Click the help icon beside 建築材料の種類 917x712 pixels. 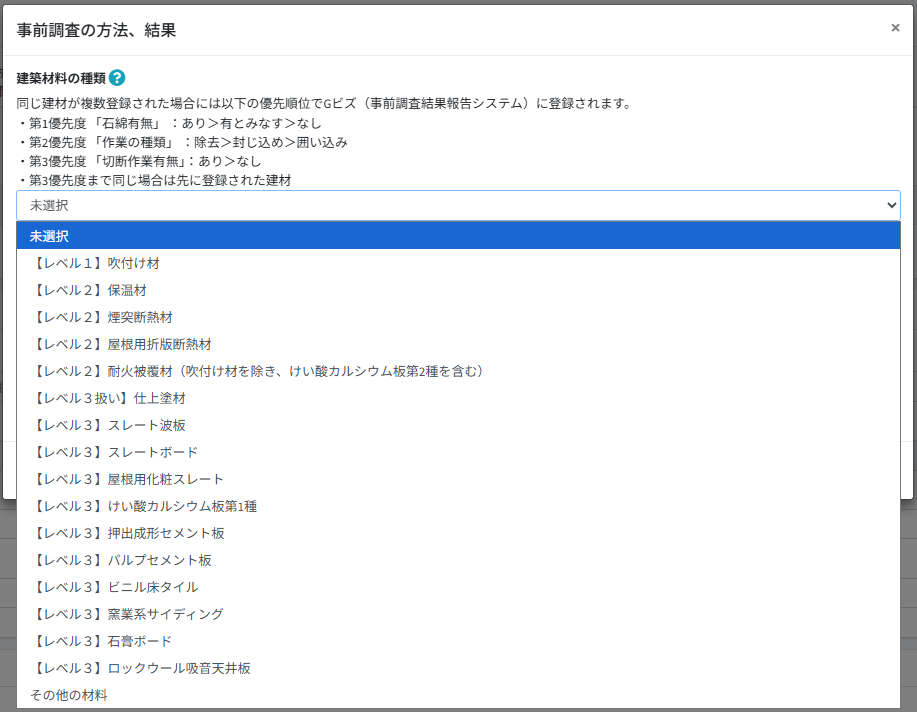(117, 78)
